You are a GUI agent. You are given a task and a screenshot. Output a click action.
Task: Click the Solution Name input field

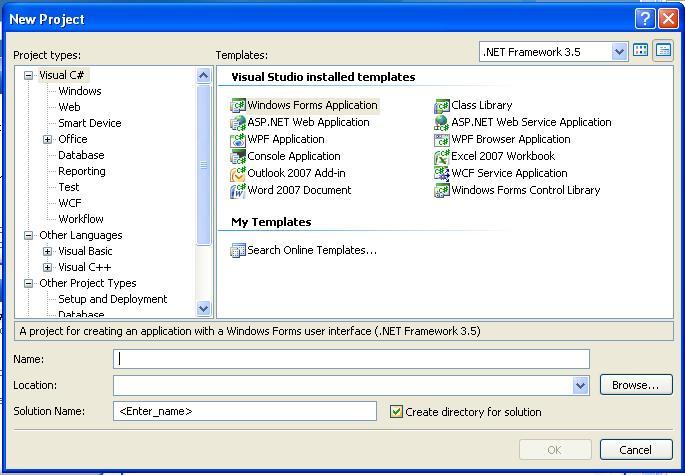click(x=245, y=411)
